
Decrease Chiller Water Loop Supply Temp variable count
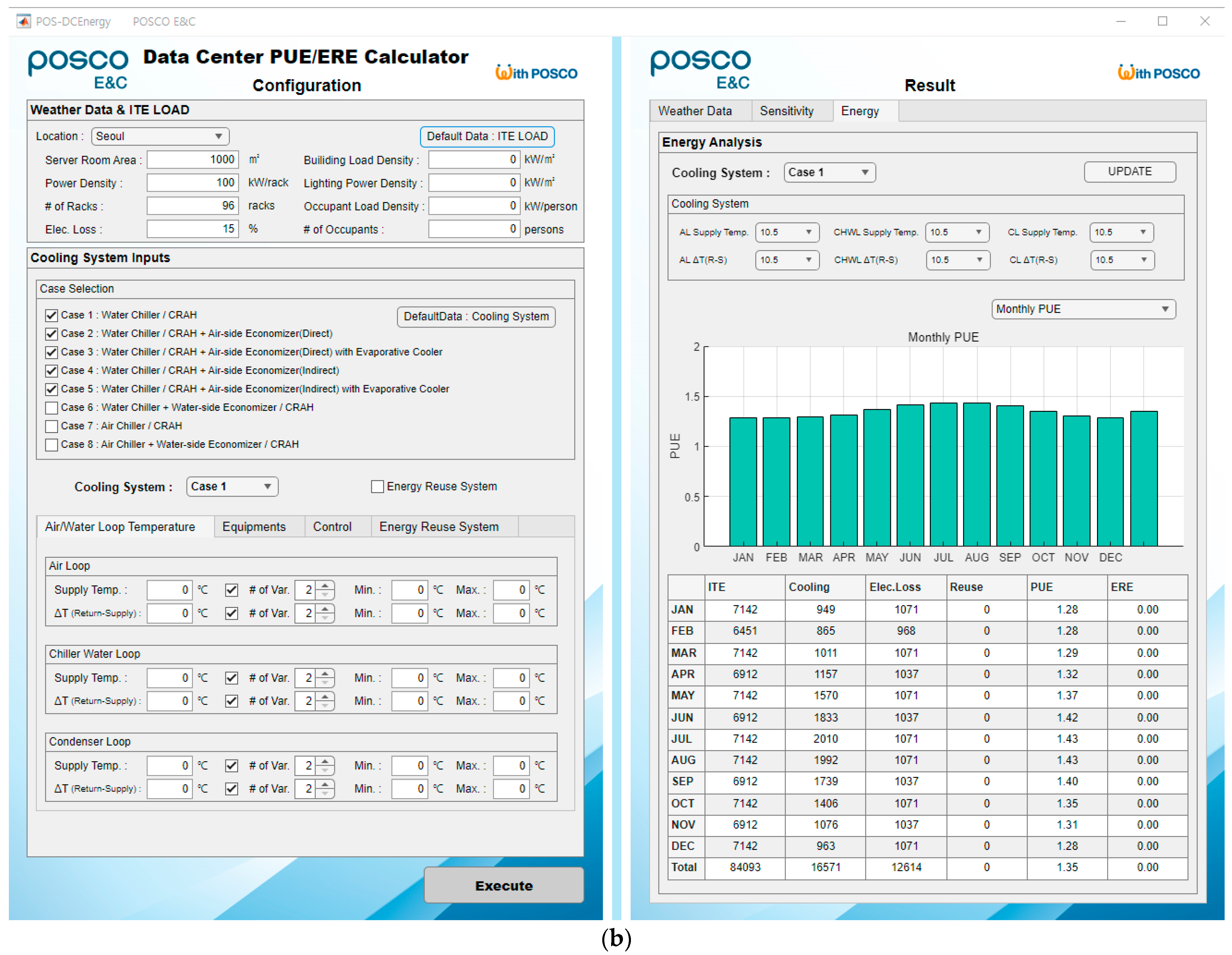[325, 683]
